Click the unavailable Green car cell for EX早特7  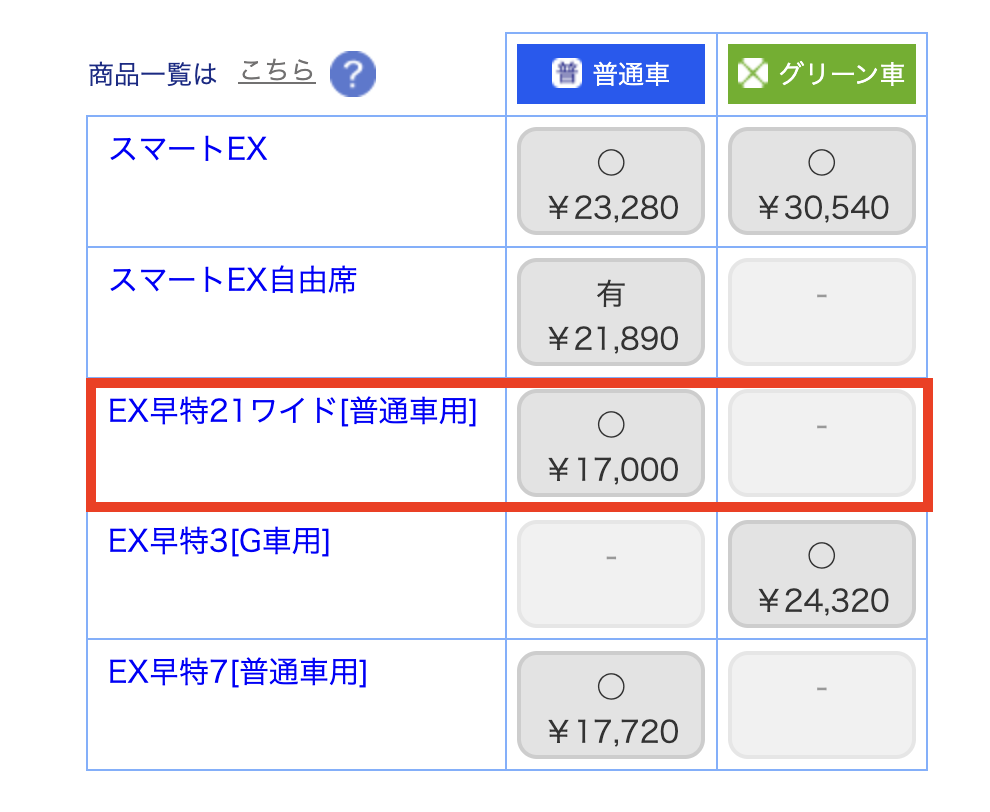coord(822,705)
